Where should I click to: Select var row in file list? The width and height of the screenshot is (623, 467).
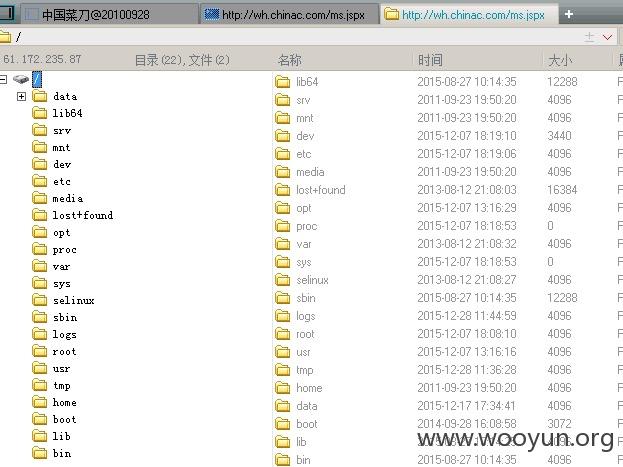pyautogui.click(x=447, y=244)
